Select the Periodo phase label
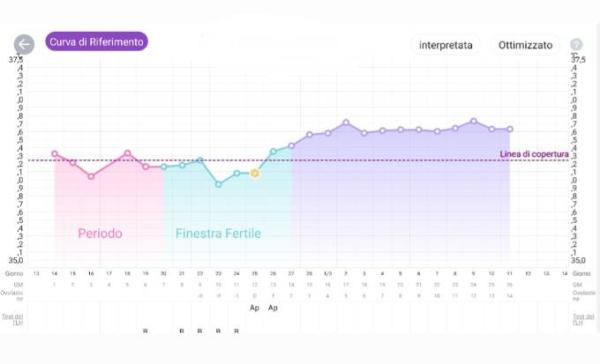Screen dimensions: 600x364 tap(100, 233)
